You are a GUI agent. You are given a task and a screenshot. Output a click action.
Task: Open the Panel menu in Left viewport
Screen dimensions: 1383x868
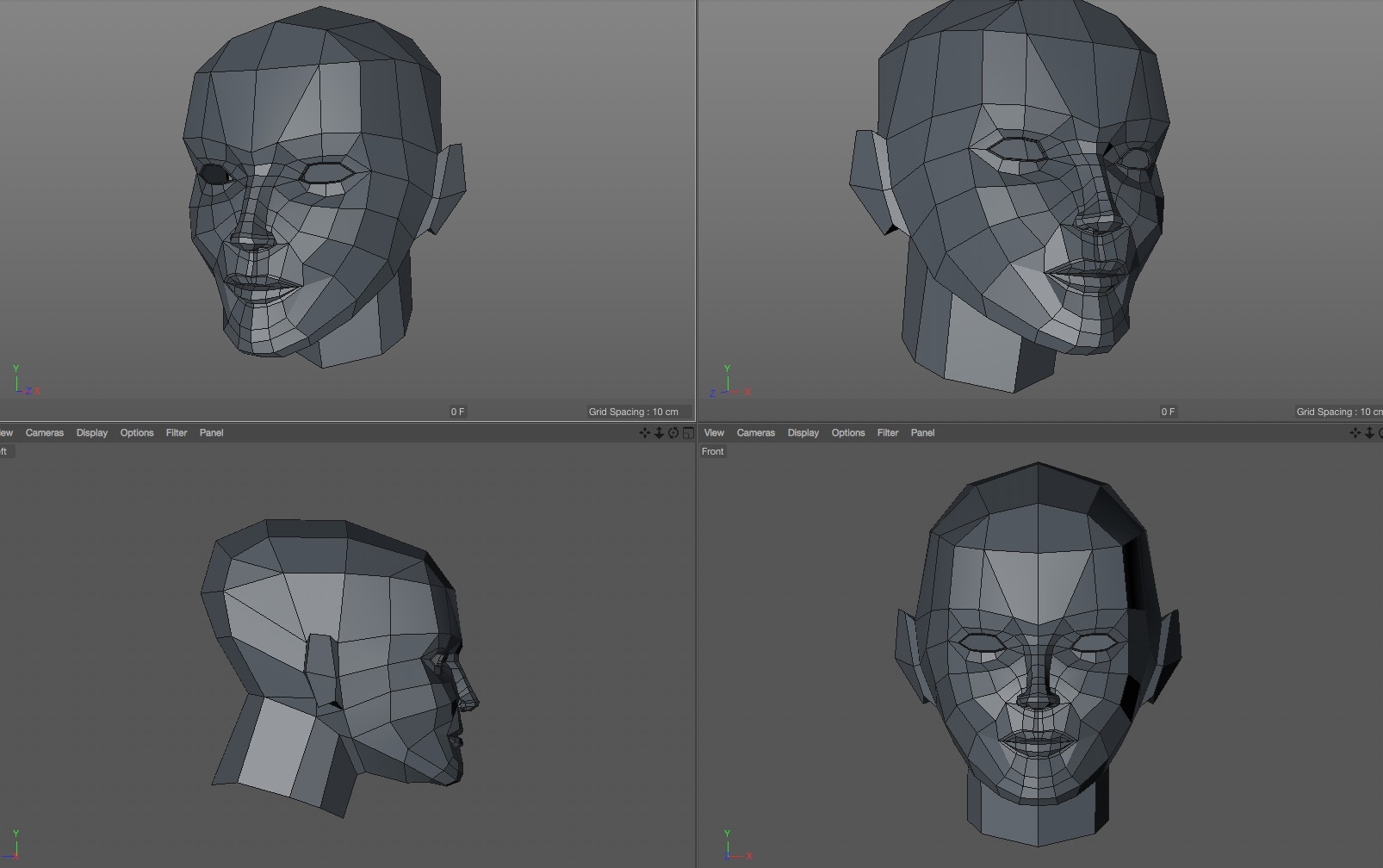[x=212, y=433]
